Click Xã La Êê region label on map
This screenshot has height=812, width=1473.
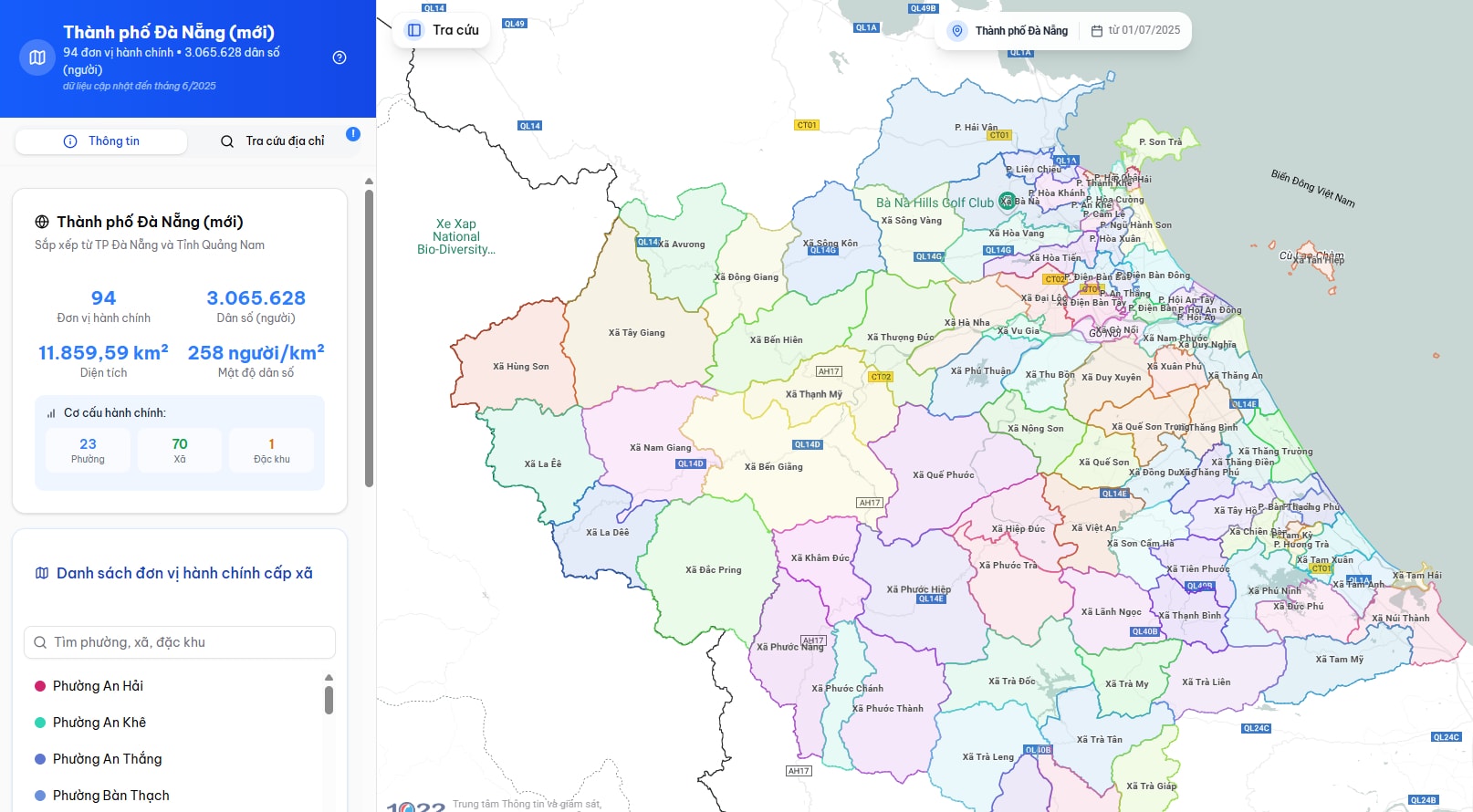click(543, 464)
